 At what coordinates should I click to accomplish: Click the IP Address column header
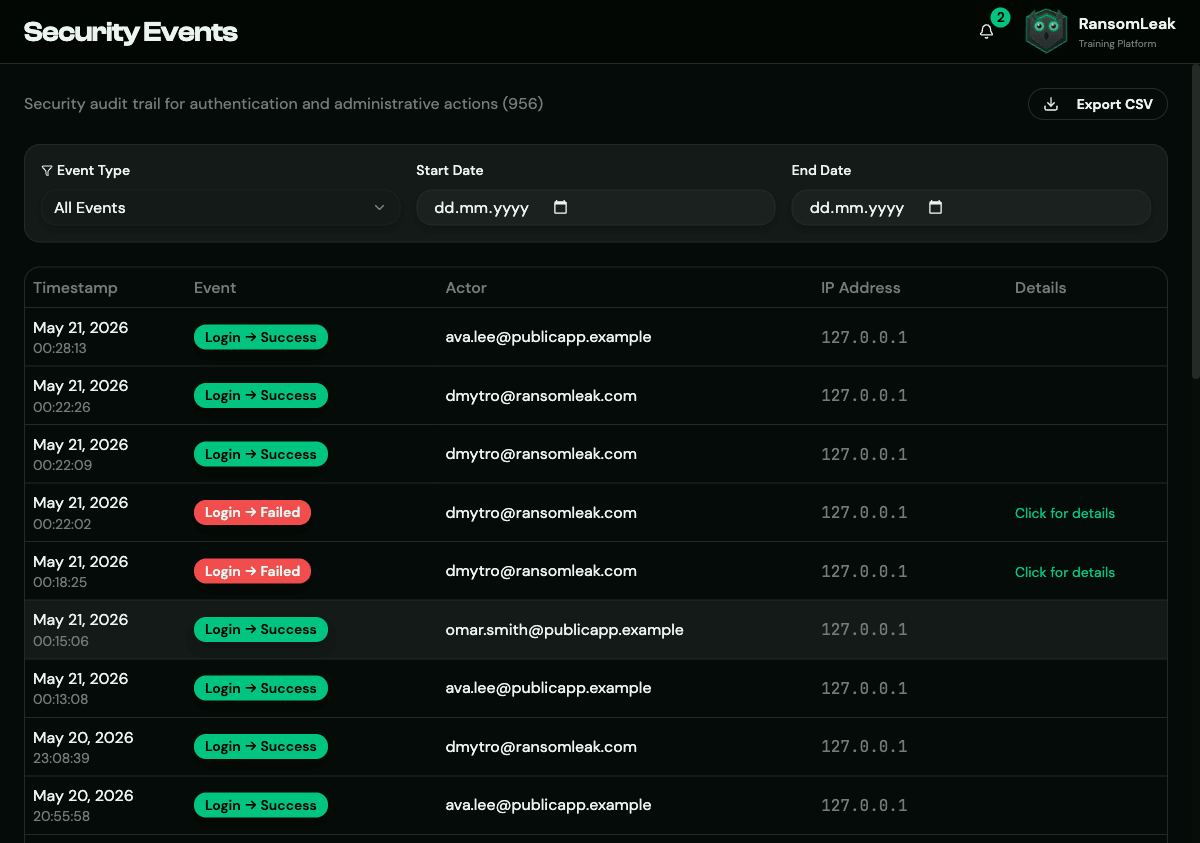click(861, 288)
